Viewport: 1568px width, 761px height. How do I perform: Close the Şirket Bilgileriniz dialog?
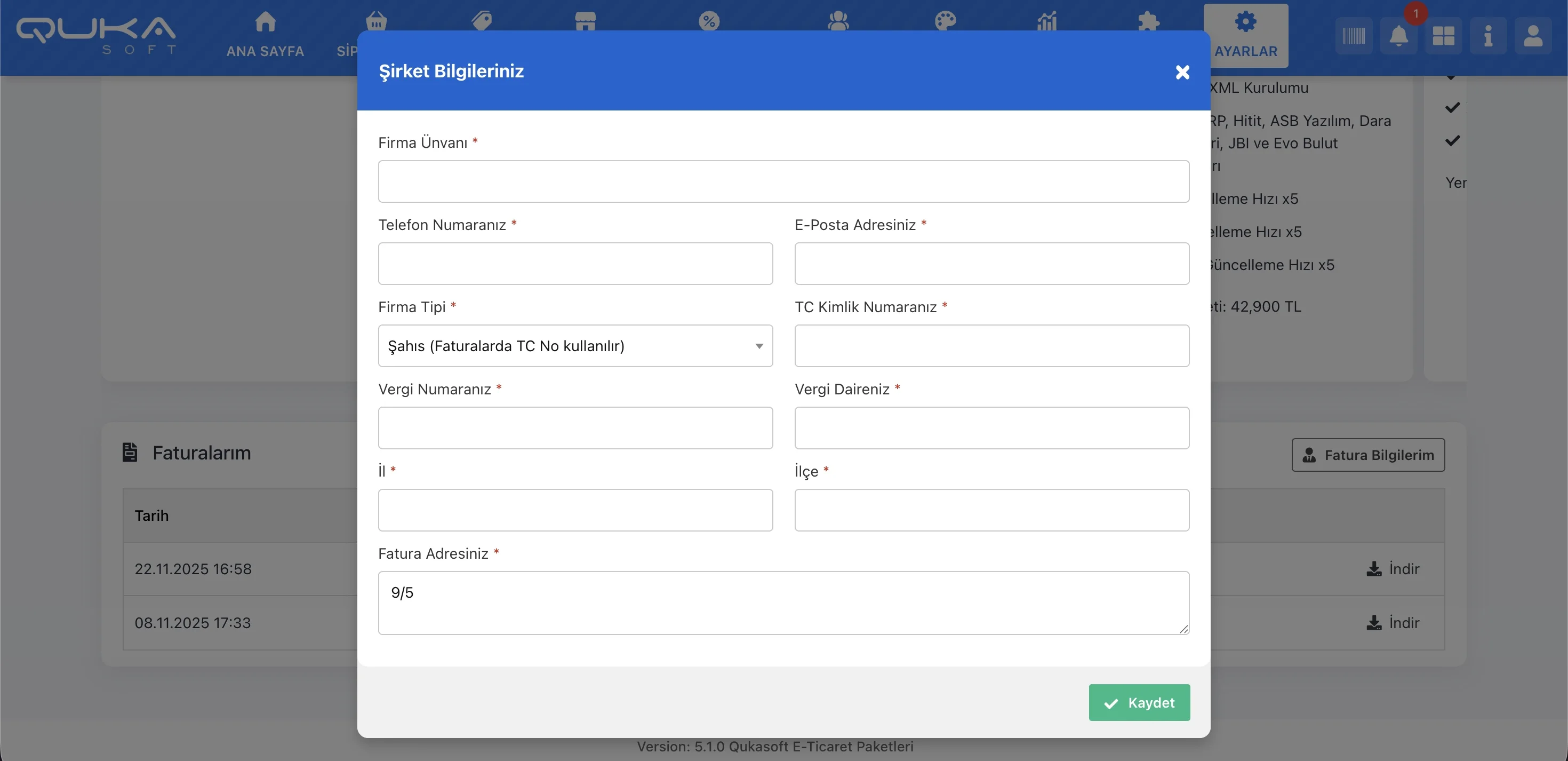tap(1182, 73)
